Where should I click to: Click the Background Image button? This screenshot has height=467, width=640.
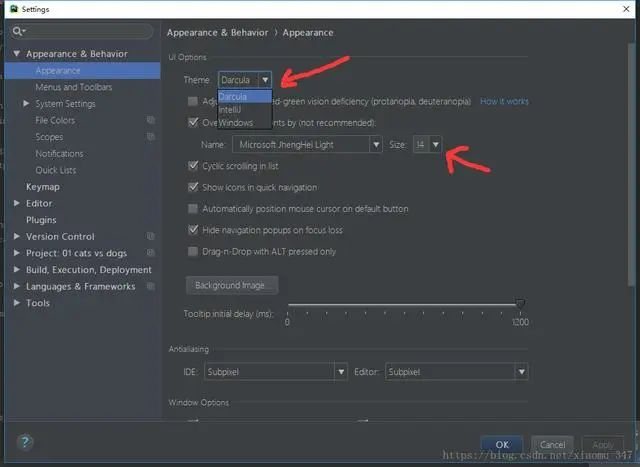[x=232, y=285]
